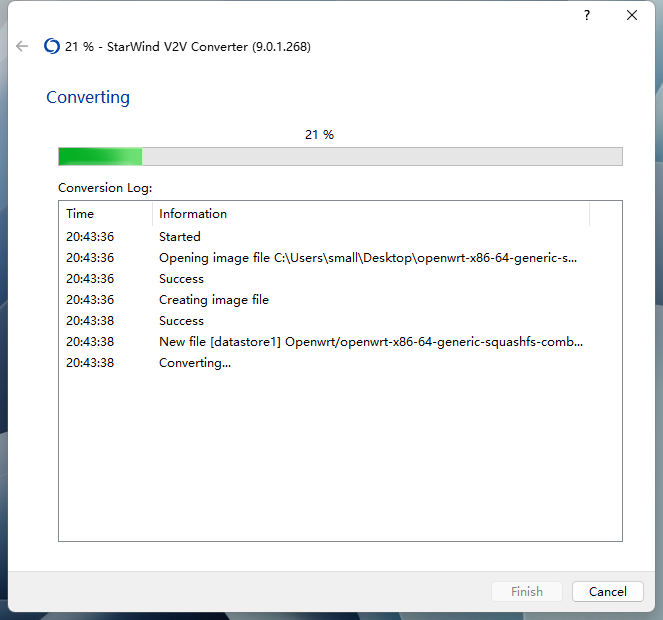Select the "Opening image file" log entry
The width and height of the screenshot is (663, 620).
[368, 258]
